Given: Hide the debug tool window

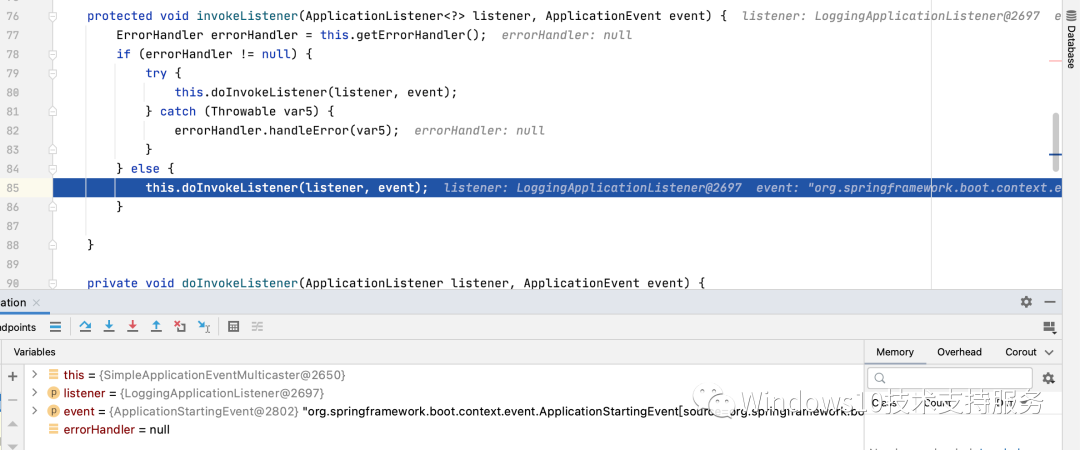Looking at the screenshot, I should tap(1050, 302).
